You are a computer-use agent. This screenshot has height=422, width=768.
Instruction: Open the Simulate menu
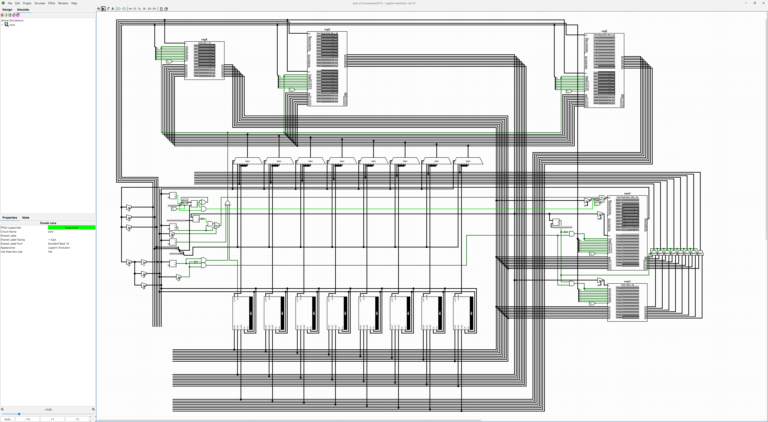pos(40,3)
